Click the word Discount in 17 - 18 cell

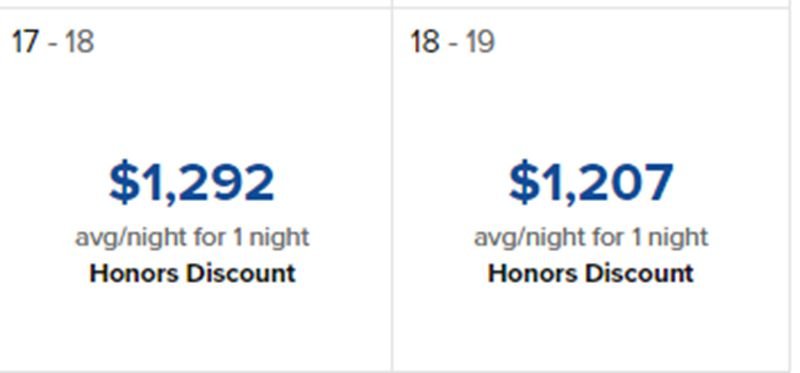240,273
